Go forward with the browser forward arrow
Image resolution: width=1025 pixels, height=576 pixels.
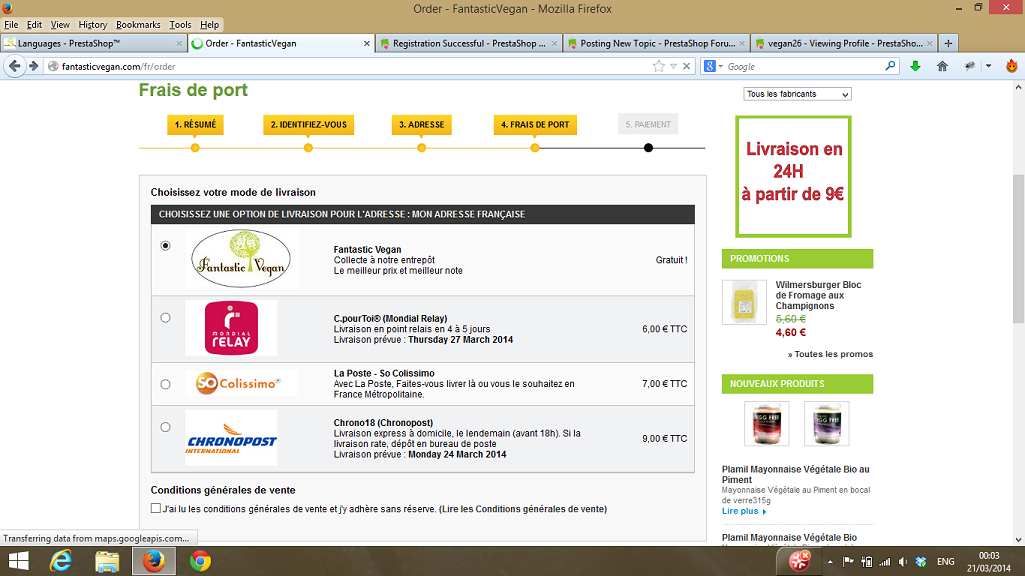[x=33, y=66]
